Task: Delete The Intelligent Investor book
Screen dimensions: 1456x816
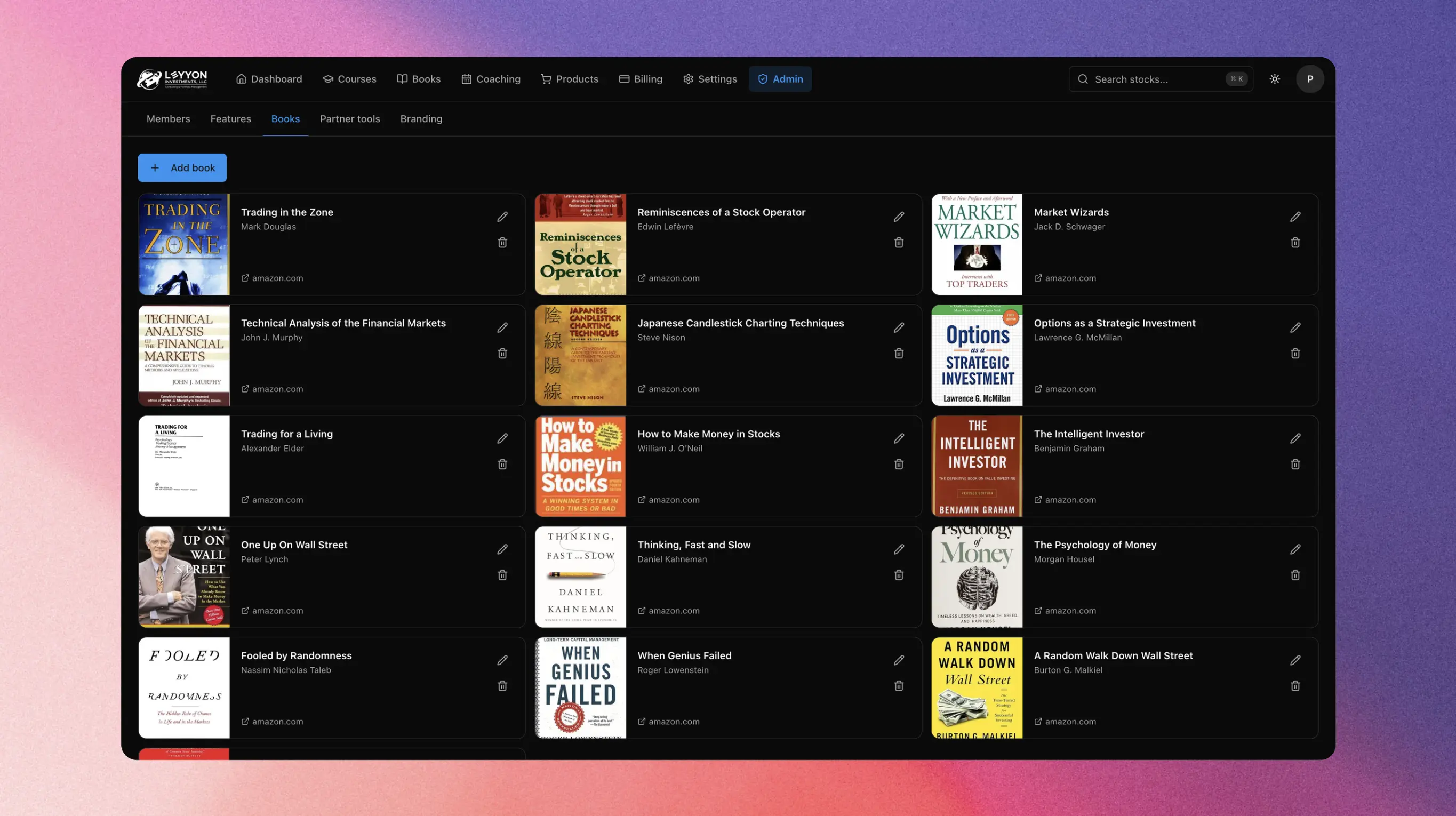Action: point(1295,464)
